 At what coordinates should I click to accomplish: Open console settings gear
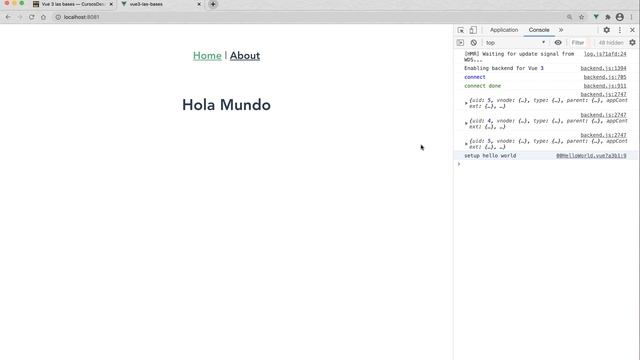click(632, 42)
